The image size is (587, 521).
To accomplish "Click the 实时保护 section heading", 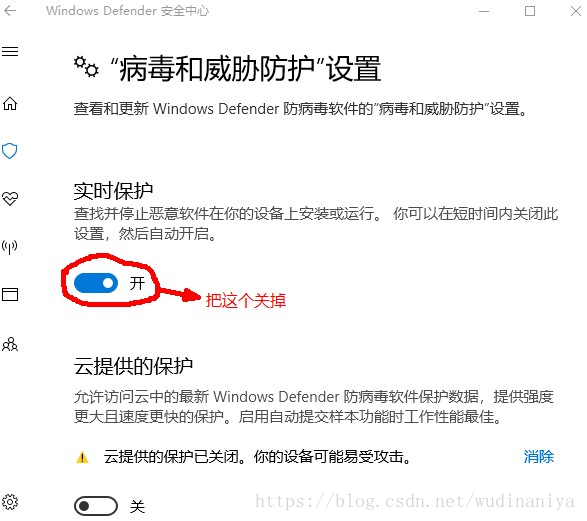I will click(113, 191).
